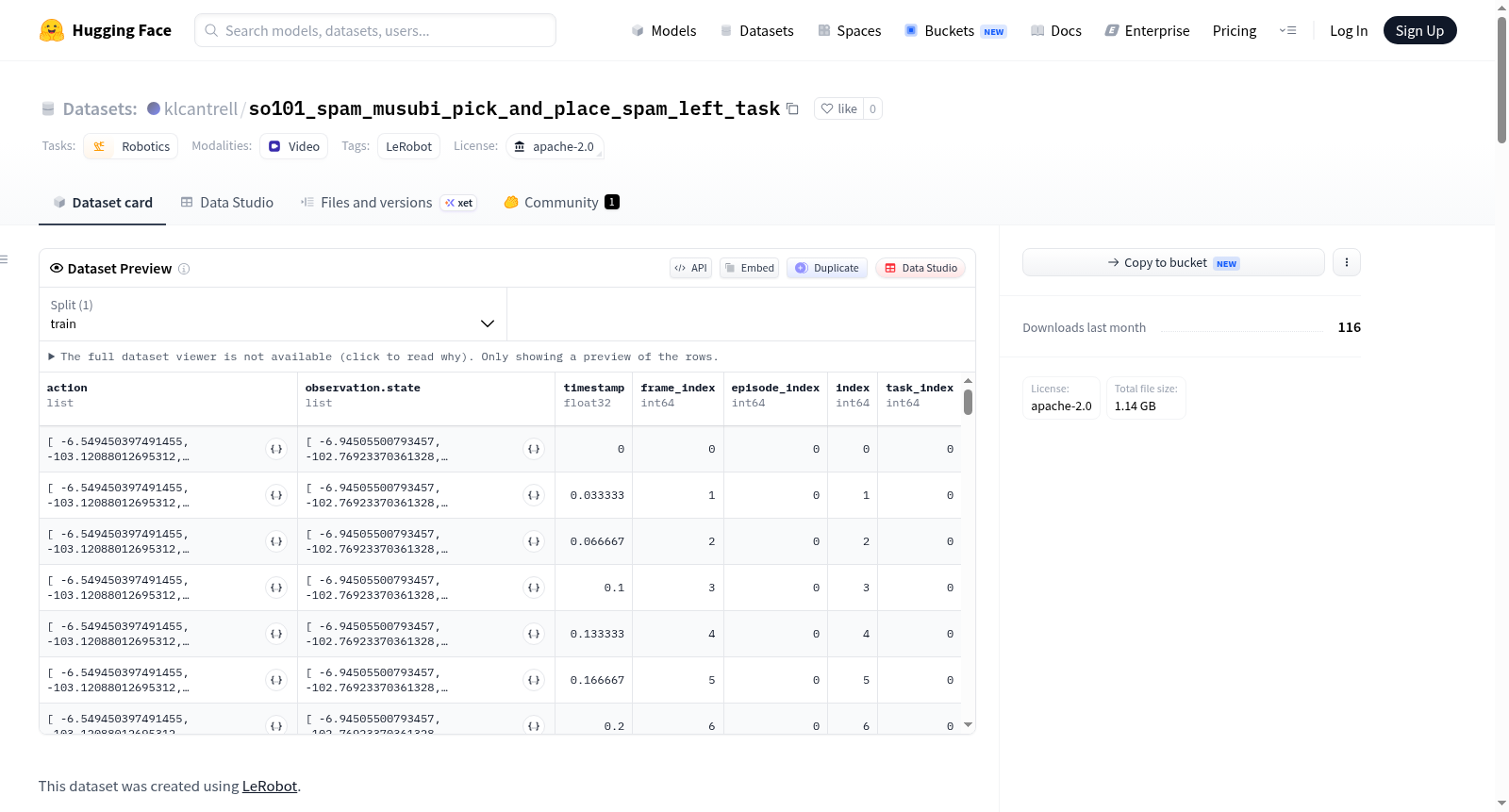
Task: Copy dataset name with copy icon
Action: 792,108
